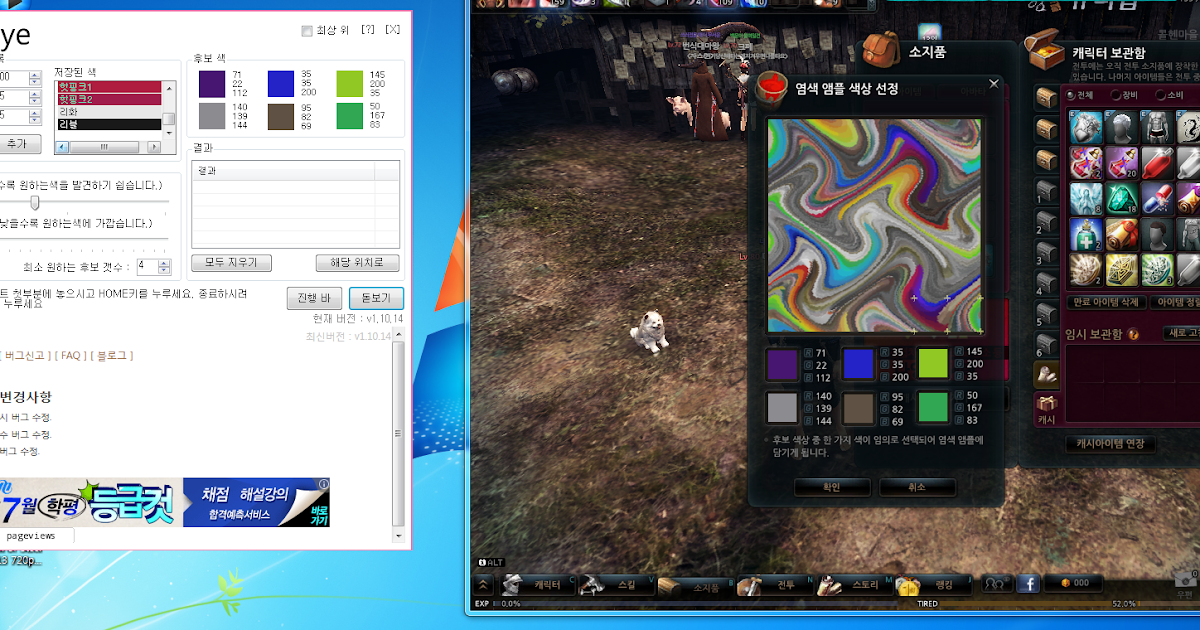1200x630 pixels.
Task: Click the help icon next to 임시 보관함
Action: 1133,334
